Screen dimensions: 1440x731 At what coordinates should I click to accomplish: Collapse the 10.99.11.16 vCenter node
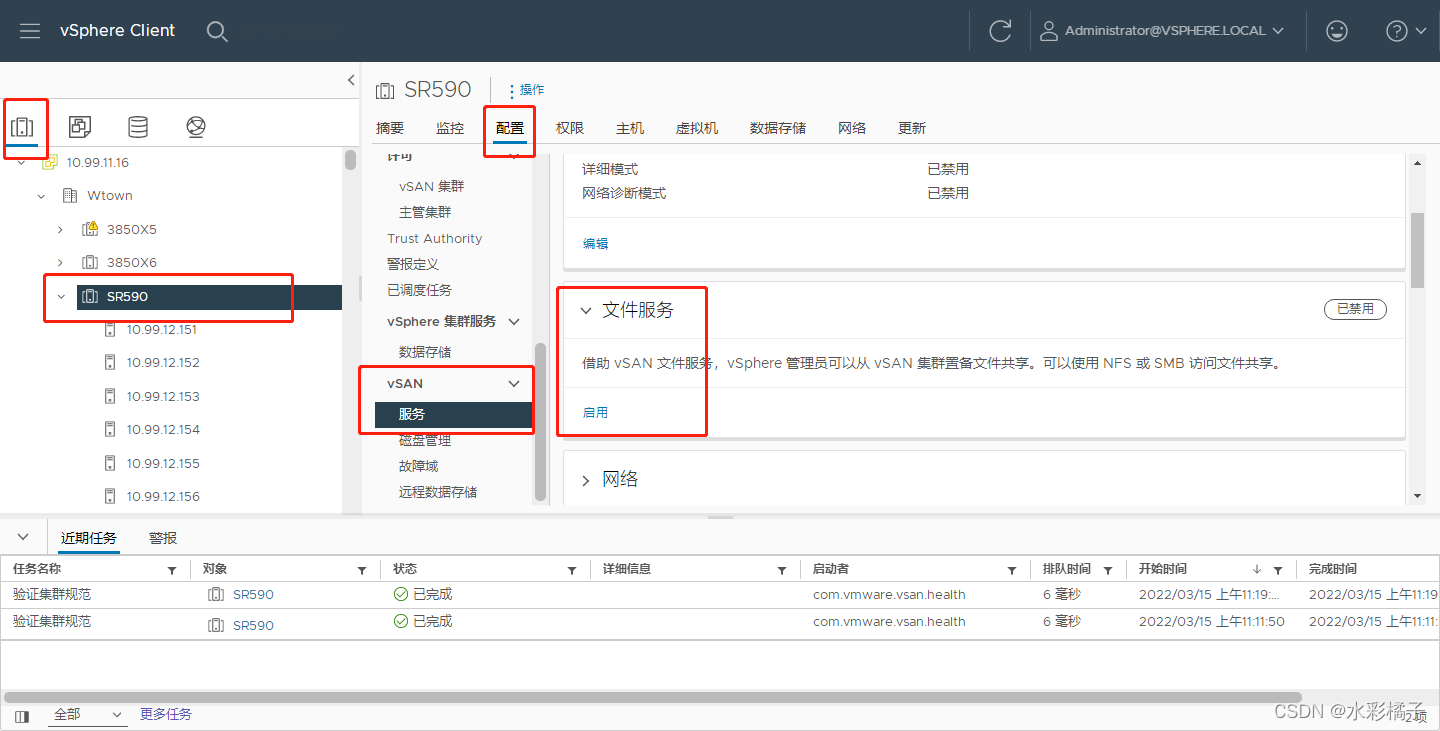tap(21, 162)
